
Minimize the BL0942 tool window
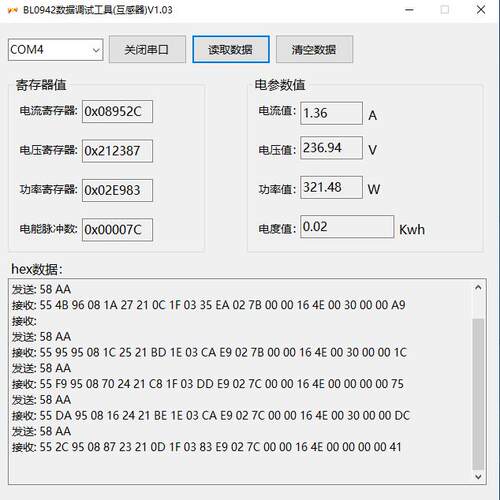click(x=409, y=10)
